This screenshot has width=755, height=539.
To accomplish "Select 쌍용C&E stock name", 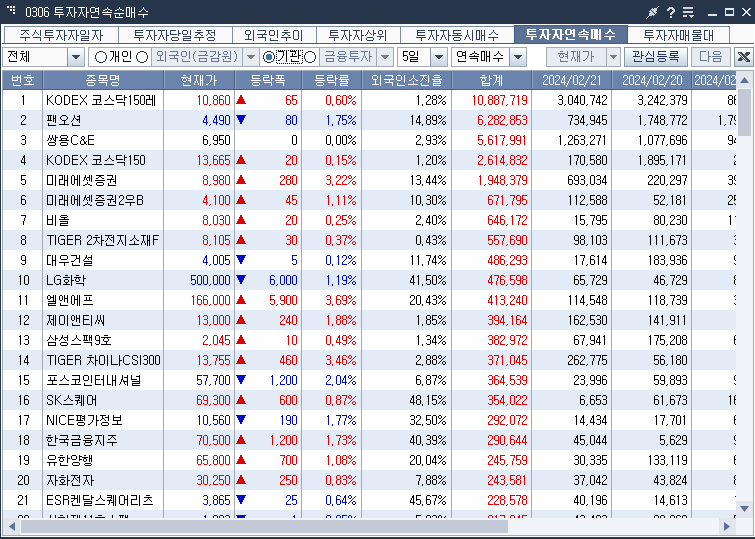I will coord(70,140).
